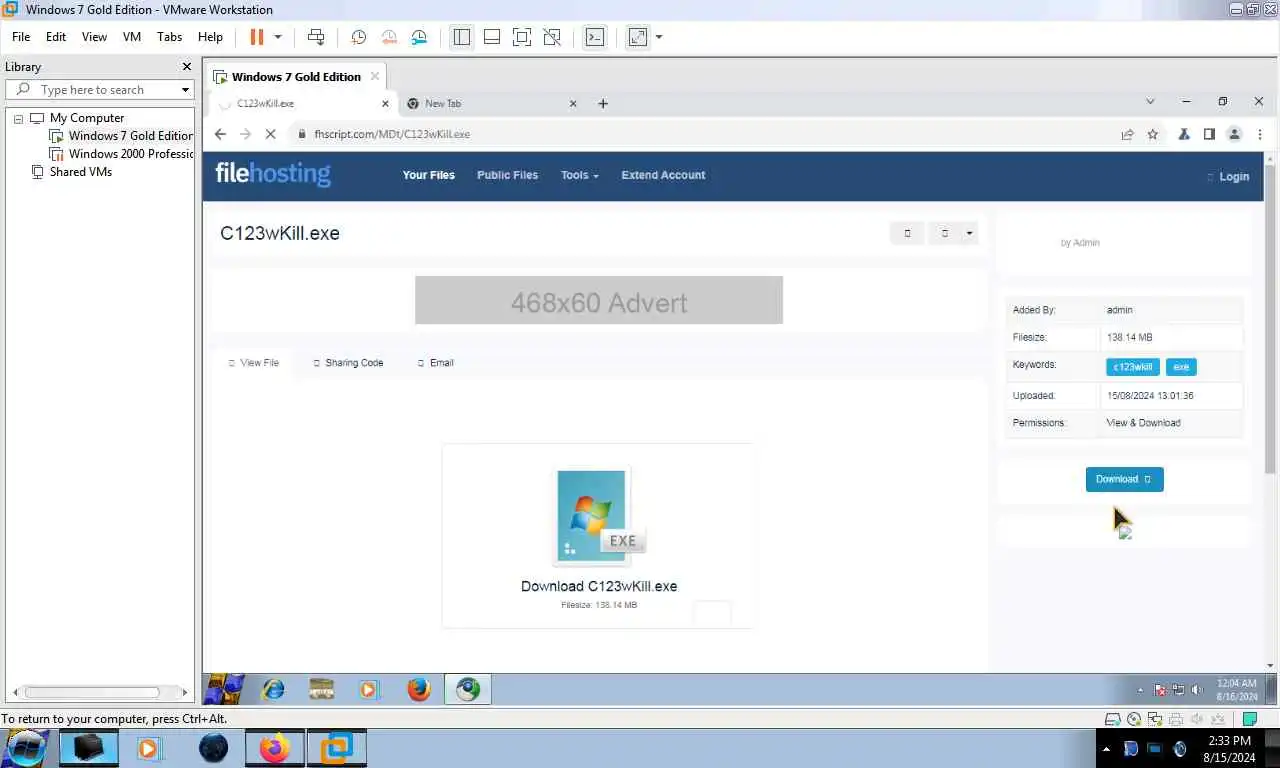Click Send Ctrl+Alt+Del toolbar icon
Image resolution: width=1280 pixels, height=768 pixels.
316,37
